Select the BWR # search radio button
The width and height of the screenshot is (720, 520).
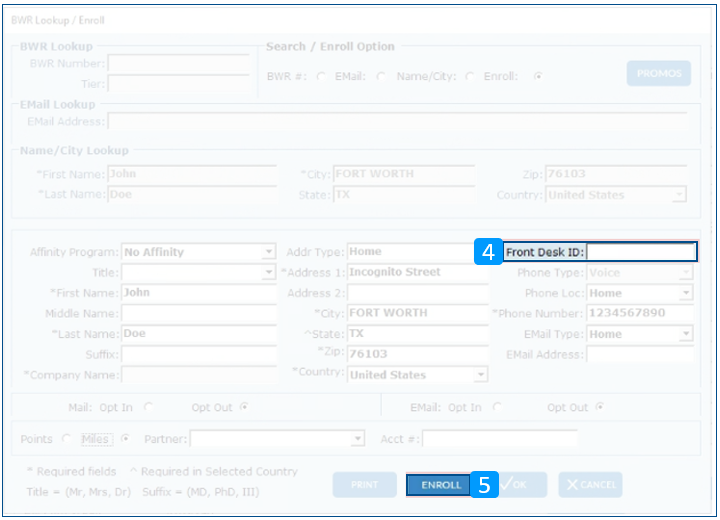320,76
